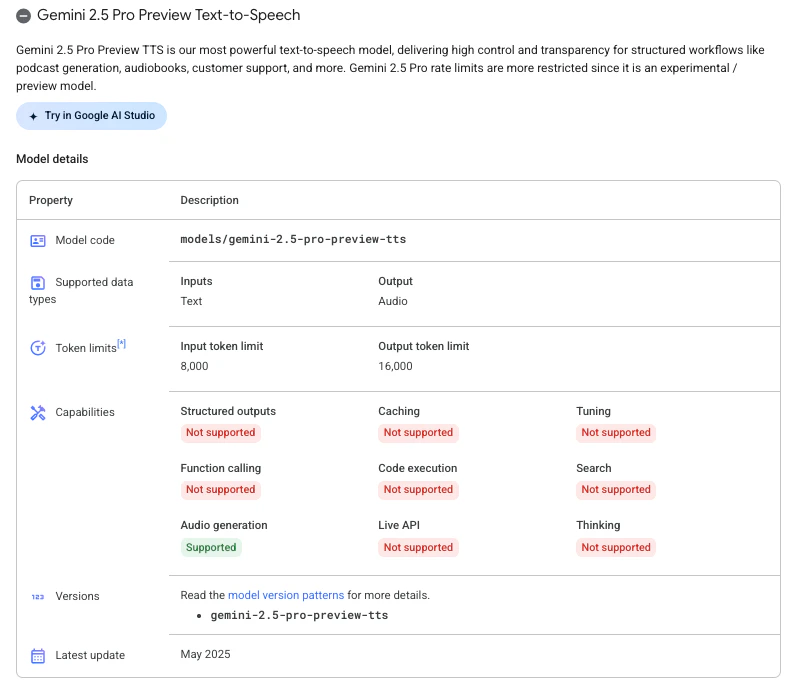The width and height of the screenshot is (795, 693).
Task: Click the Supported badge under Audio generation
Action: [211, 548]
